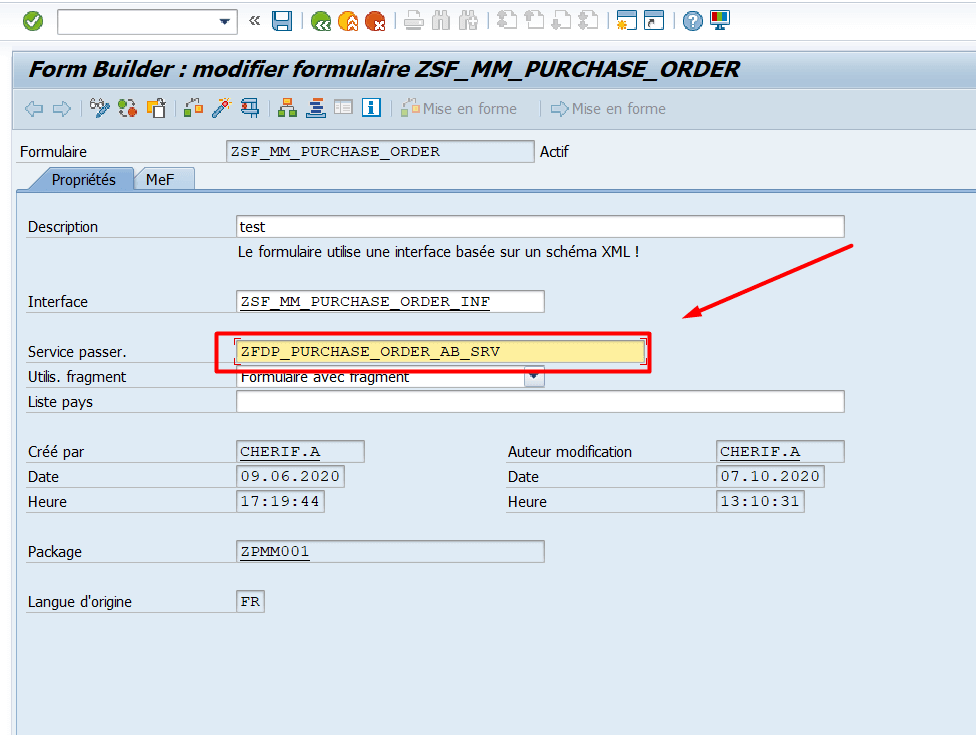The height and width of the screenshot is (735, 976).
Task: Click Auteur modification value CHERIF.A
Action: pos(781,452)
